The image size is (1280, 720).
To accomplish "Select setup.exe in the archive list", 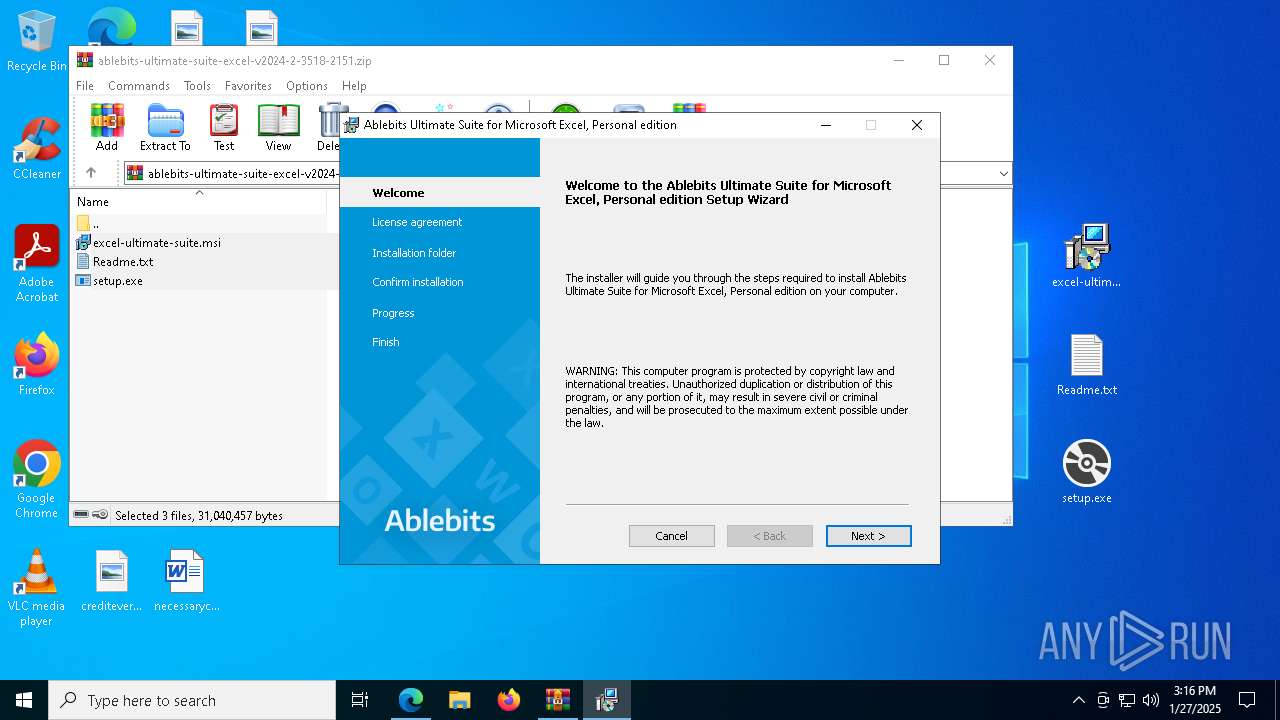I will pos(109,281).
